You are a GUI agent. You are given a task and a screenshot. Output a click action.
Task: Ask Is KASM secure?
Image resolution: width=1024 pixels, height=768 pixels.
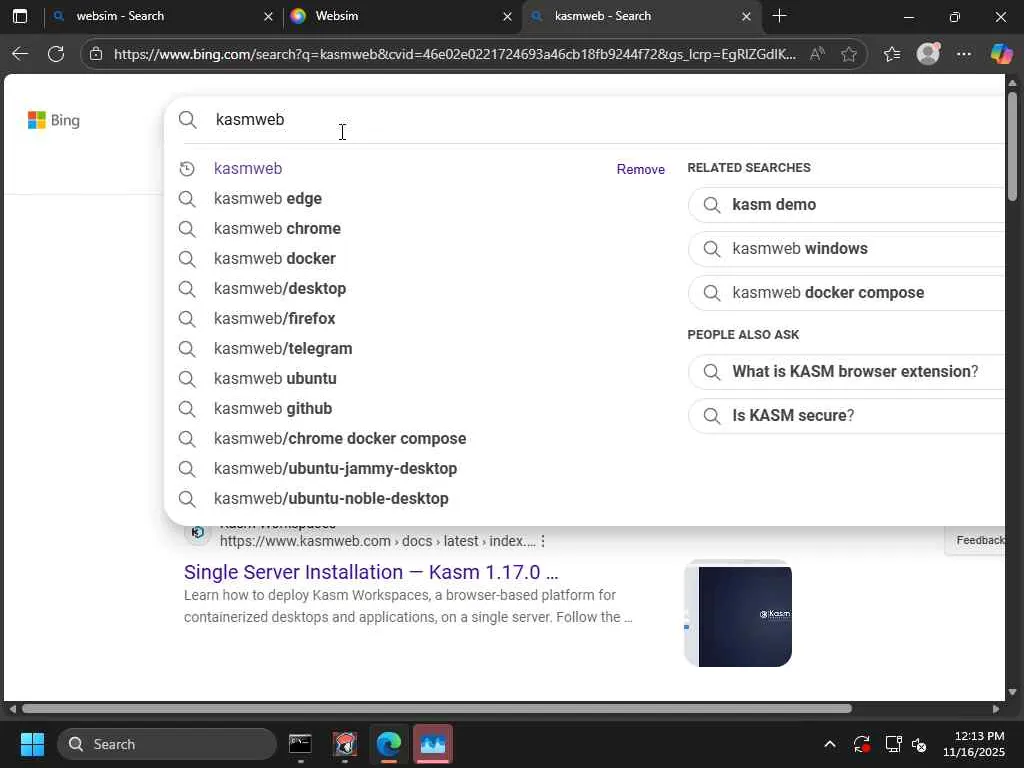pos(846,415)
